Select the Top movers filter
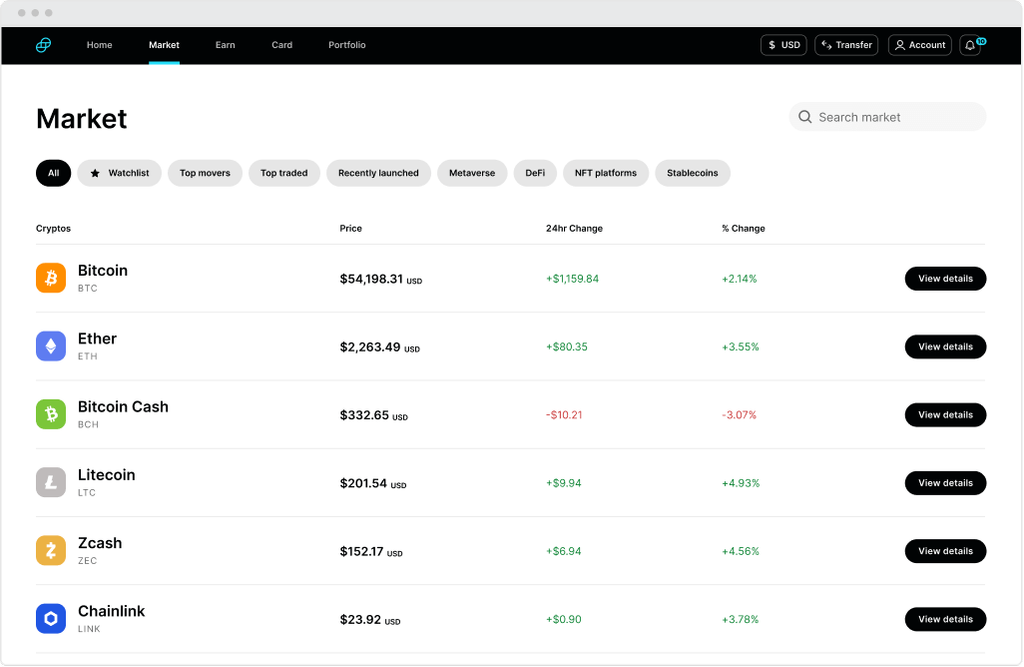Viewport: 1024px width, 667px height. coord(205,173)
